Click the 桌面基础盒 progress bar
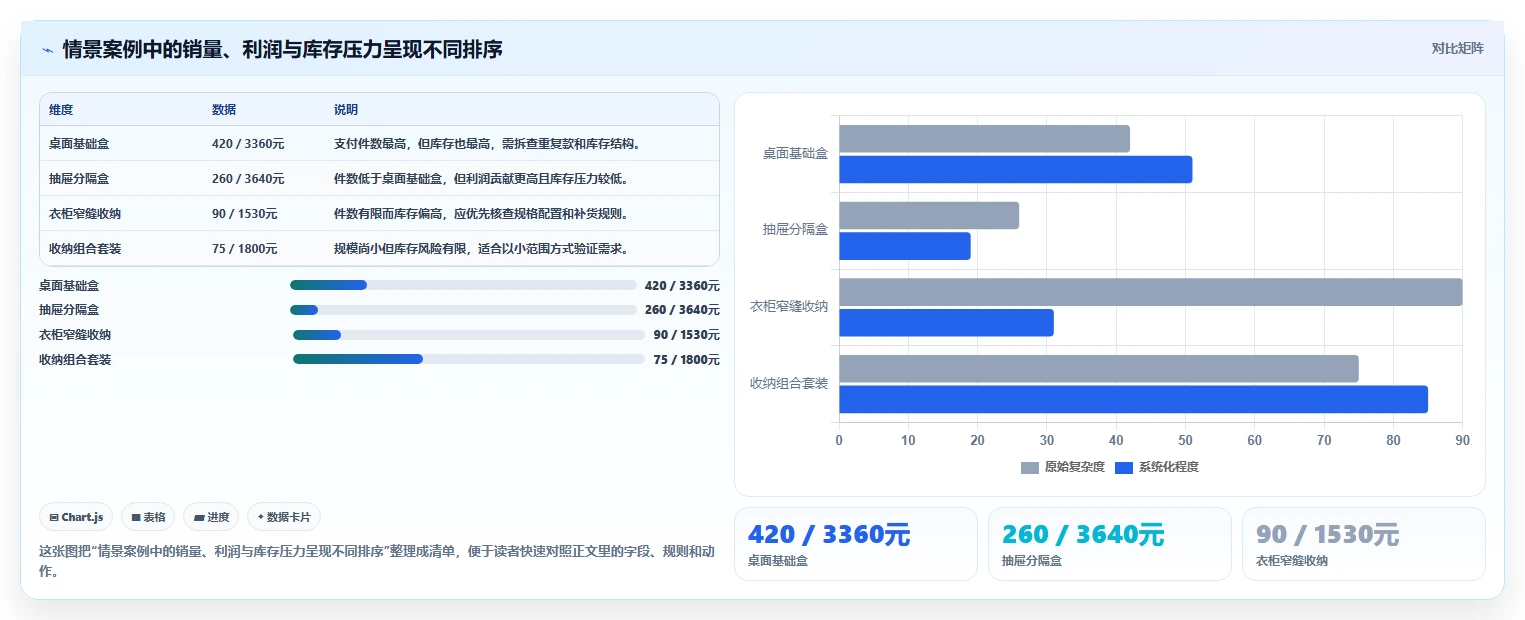 tap(463, 285)
